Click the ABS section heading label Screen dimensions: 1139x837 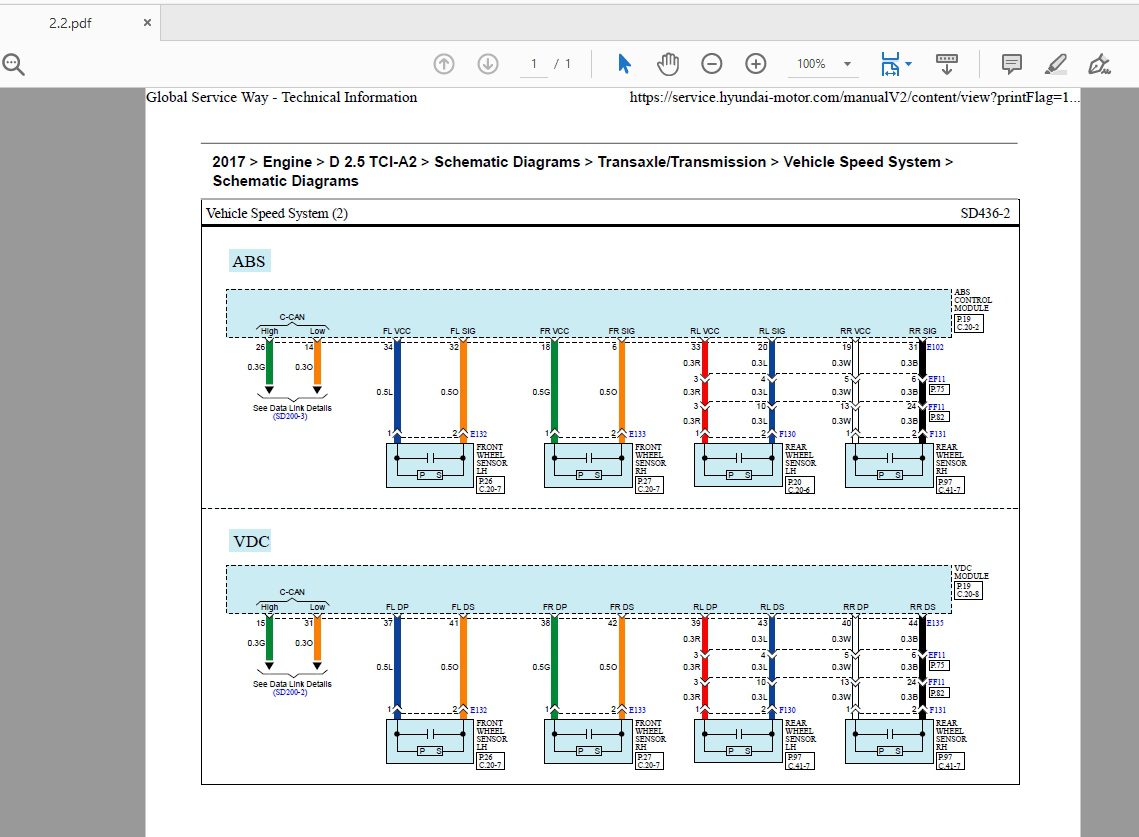(x=249, y=262)
